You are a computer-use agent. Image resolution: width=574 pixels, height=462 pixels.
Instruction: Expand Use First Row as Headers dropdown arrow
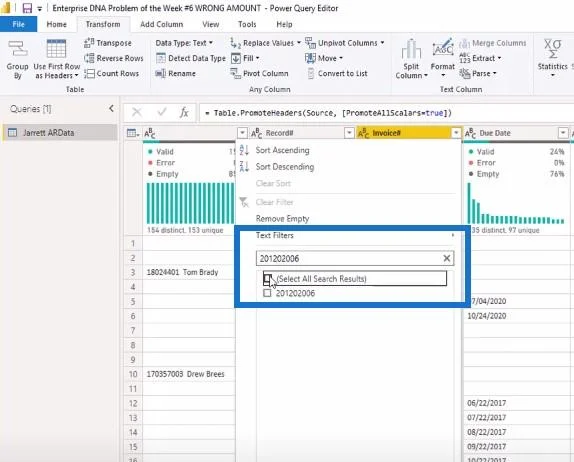(x=76, y=75)
